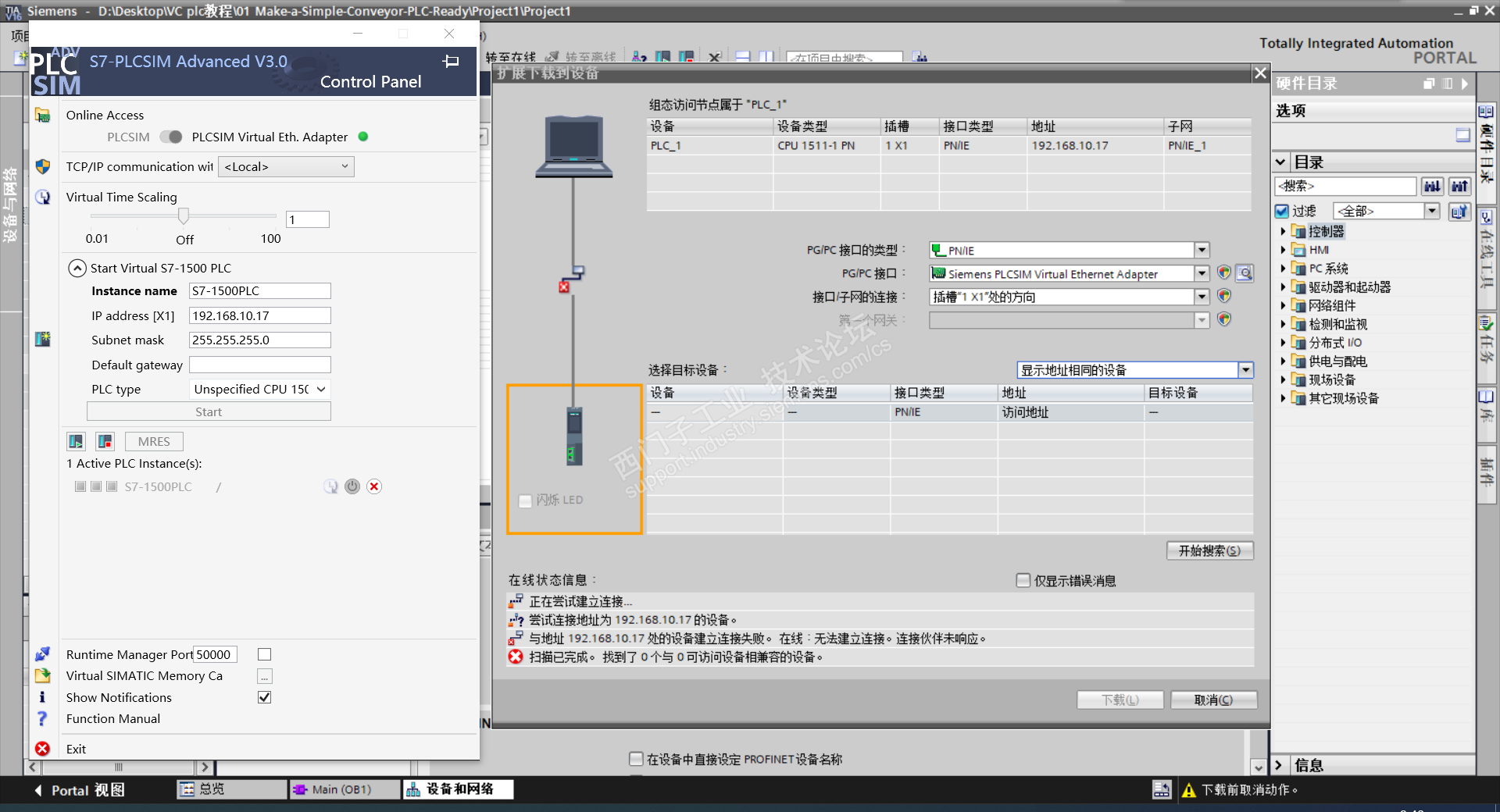This screenshot has height=812, width=1500.
Task: Expand the HMI catalog folder
Action: pos(1283,250)
